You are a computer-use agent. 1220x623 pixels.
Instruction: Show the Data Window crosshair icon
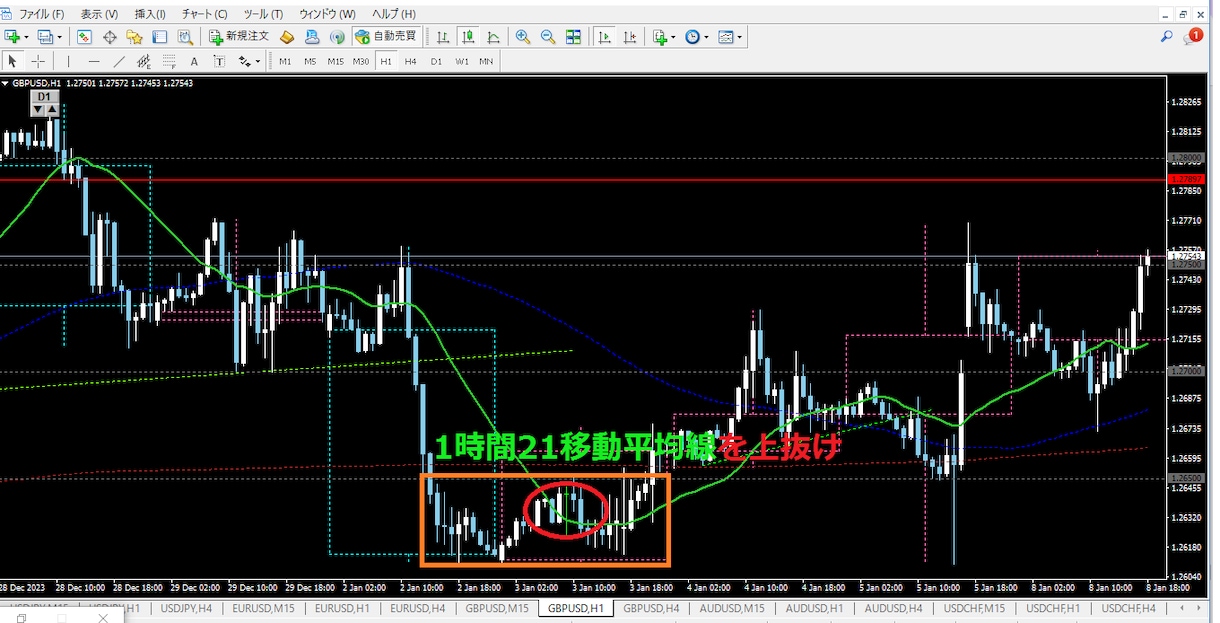tap(110, 37)
